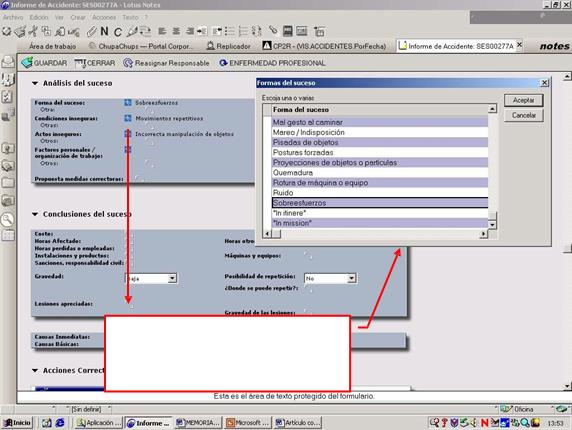The height and width of the screenshot is (430, 572).
Task: Toggle italics with the C icon
Action: coord(117,32)
